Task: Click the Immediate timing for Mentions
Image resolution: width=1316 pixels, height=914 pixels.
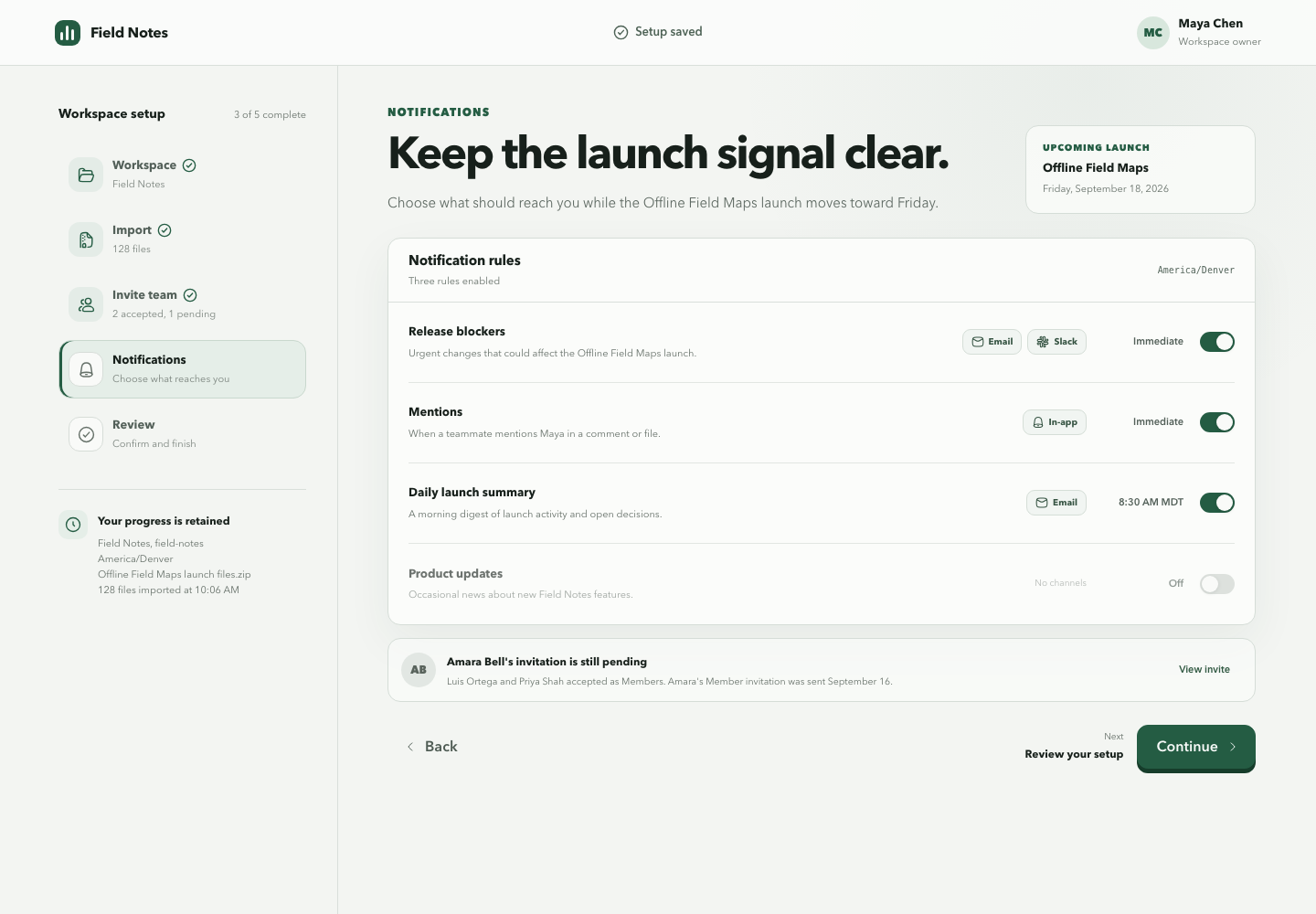Action: pos(1158,422)
